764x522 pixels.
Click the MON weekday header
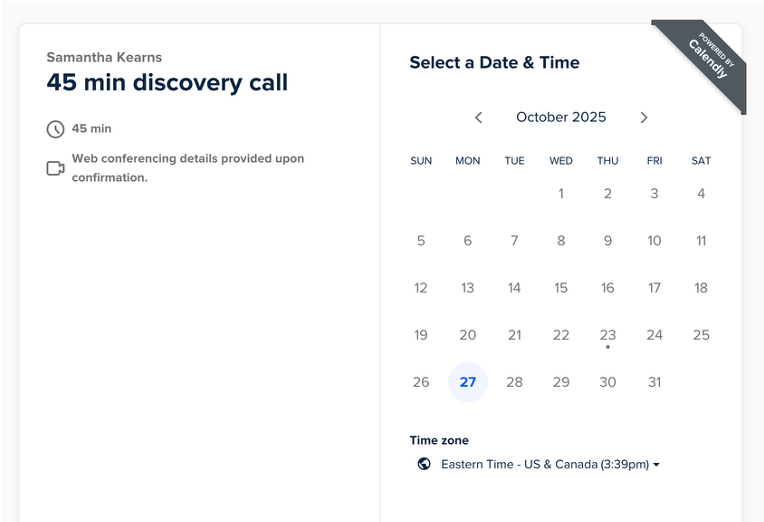tap(468, 161)
